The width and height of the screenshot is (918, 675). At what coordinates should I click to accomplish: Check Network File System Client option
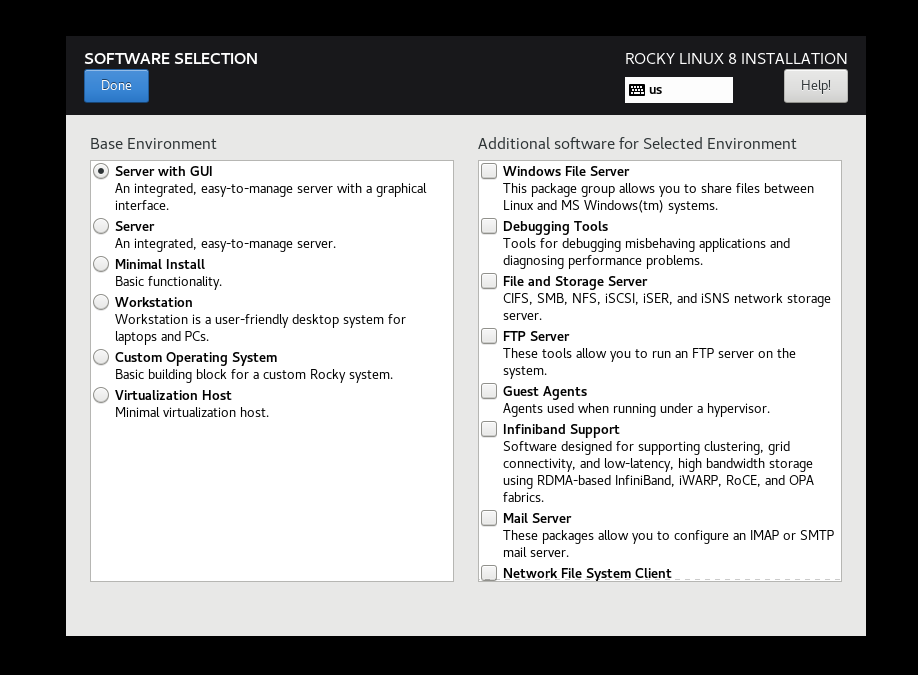point(489,573)
